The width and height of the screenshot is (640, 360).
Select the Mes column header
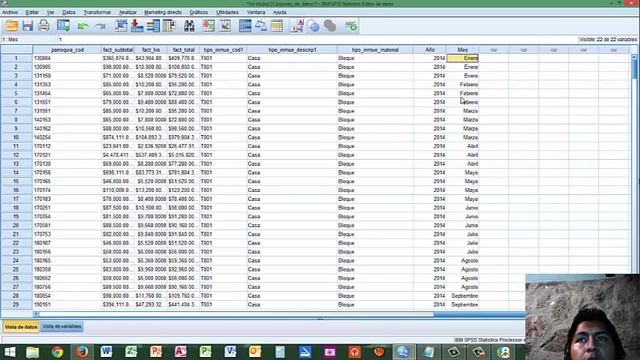tap(462, 50)
